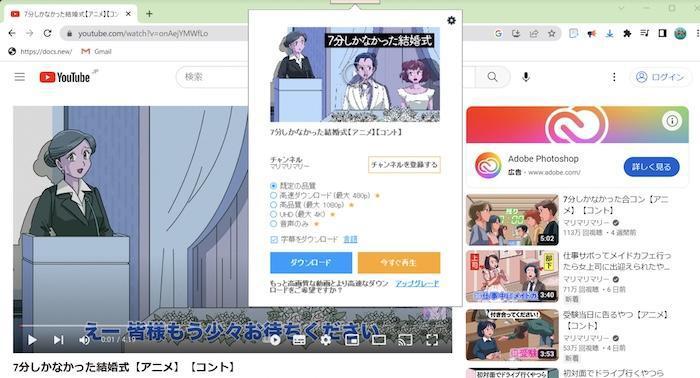
Task: Click the blue download arrow extension icon
Action: [609, 33]
